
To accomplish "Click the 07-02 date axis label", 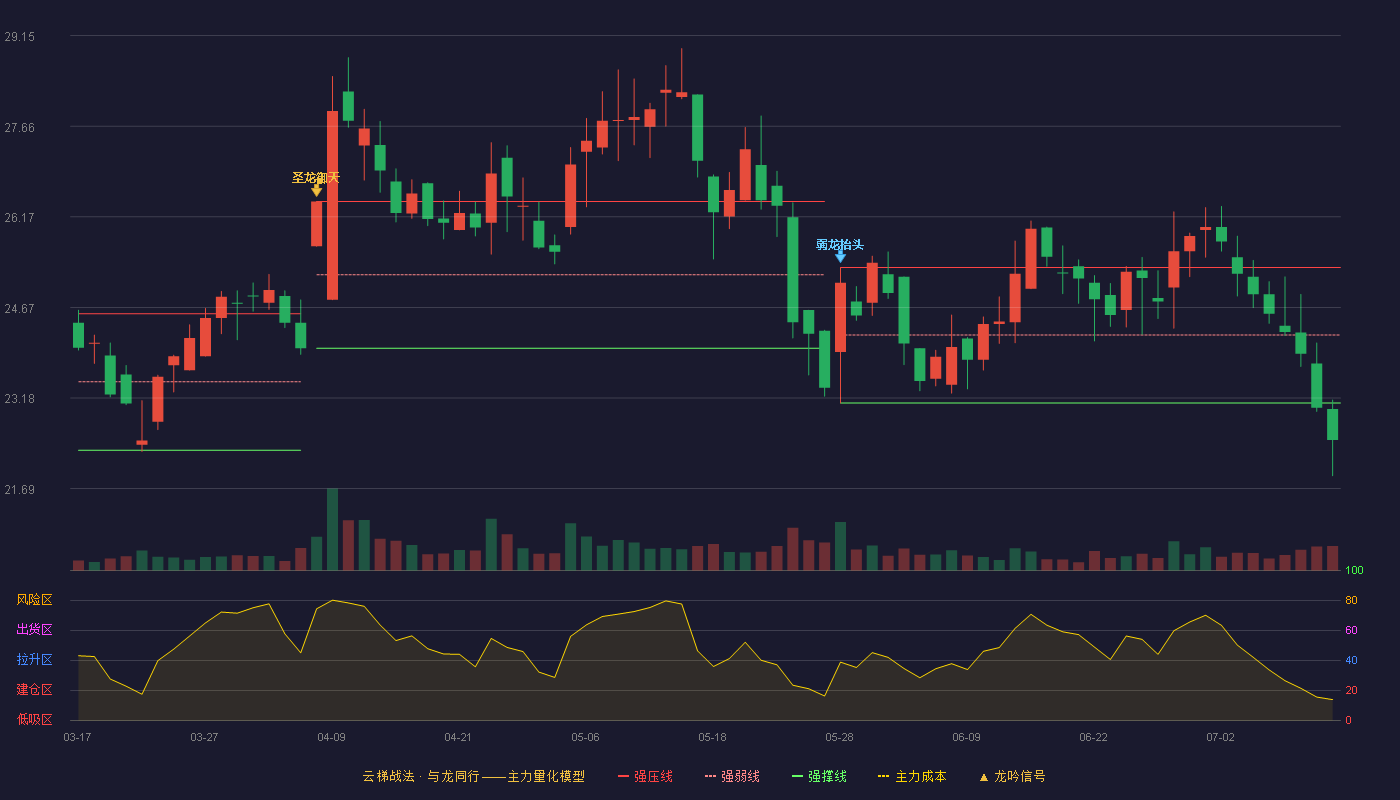I will click(1220, 737).
